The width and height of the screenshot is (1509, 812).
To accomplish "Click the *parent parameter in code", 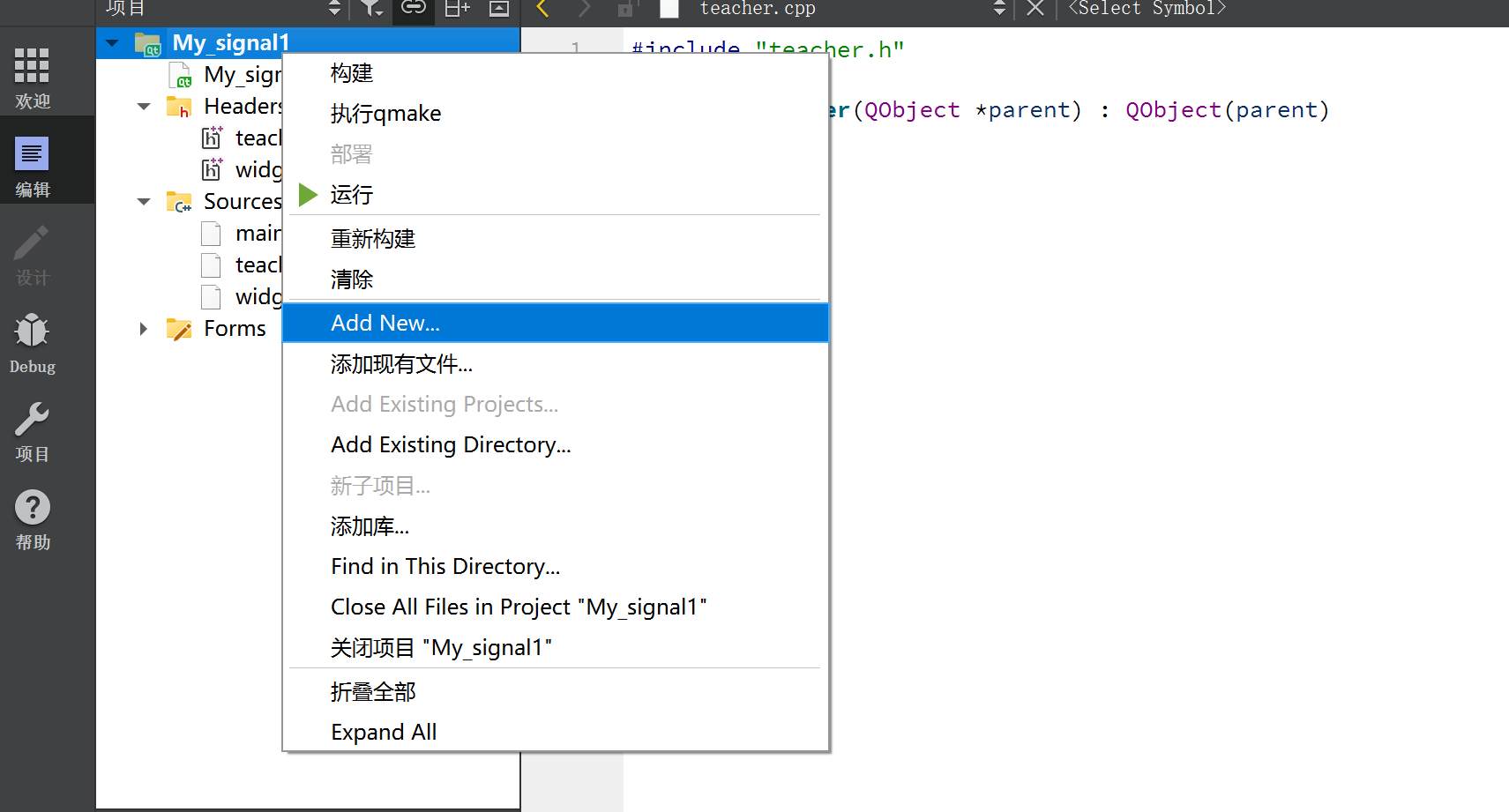I will coord(1021,110).
